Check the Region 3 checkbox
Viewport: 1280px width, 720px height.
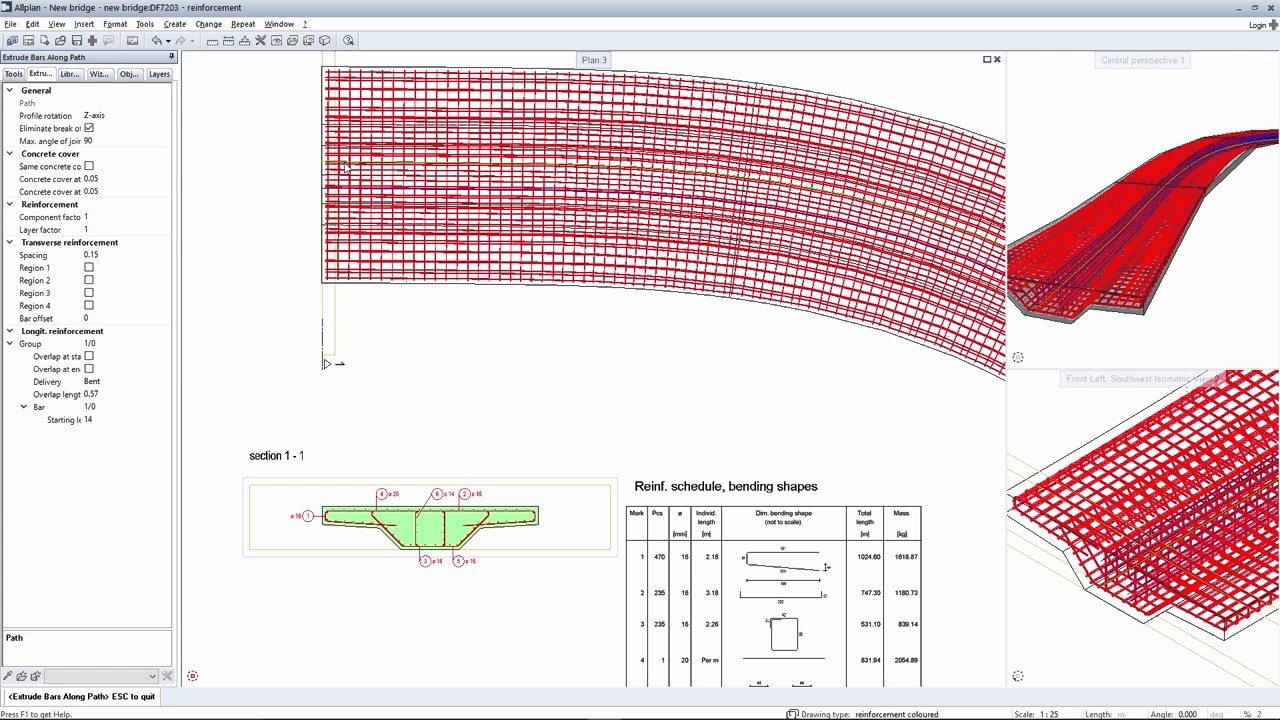tap(89, 293)
